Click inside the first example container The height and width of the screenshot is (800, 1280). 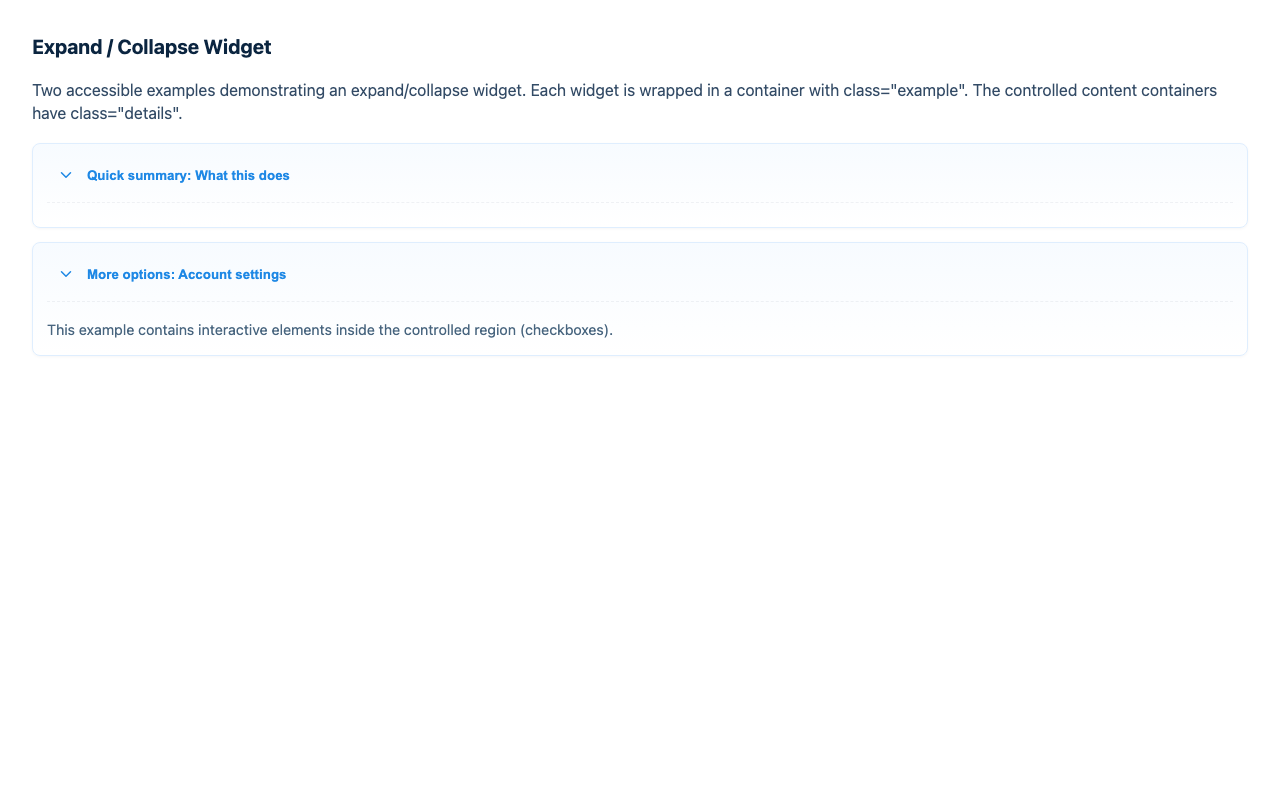coord(640,215)
